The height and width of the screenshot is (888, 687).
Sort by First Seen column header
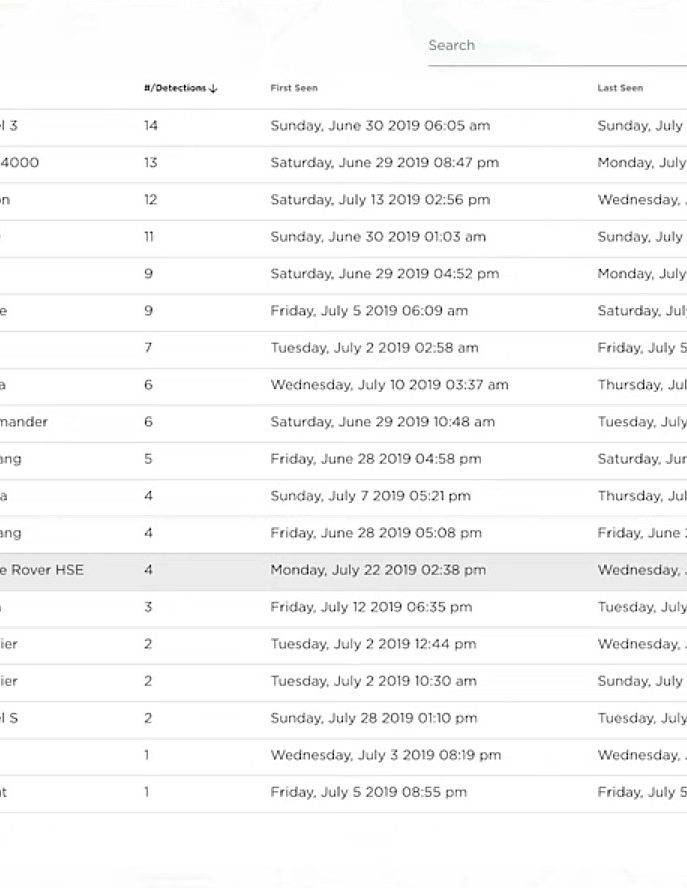coord(294,88)
